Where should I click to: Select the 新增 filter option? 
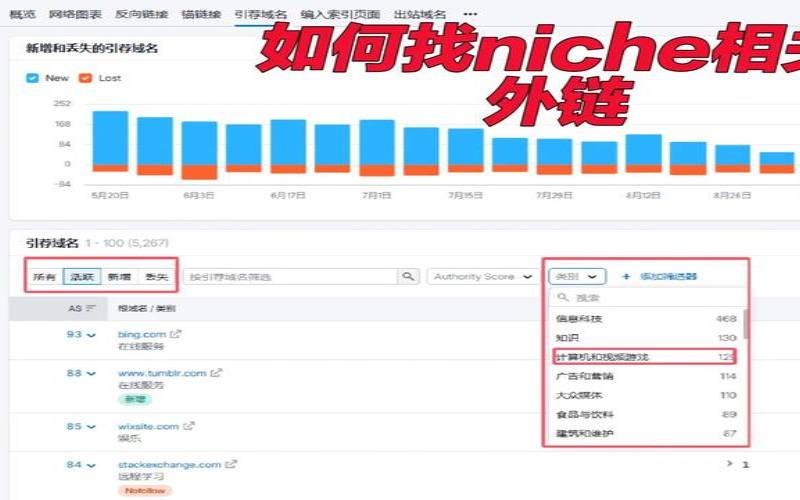coord(119,277)
